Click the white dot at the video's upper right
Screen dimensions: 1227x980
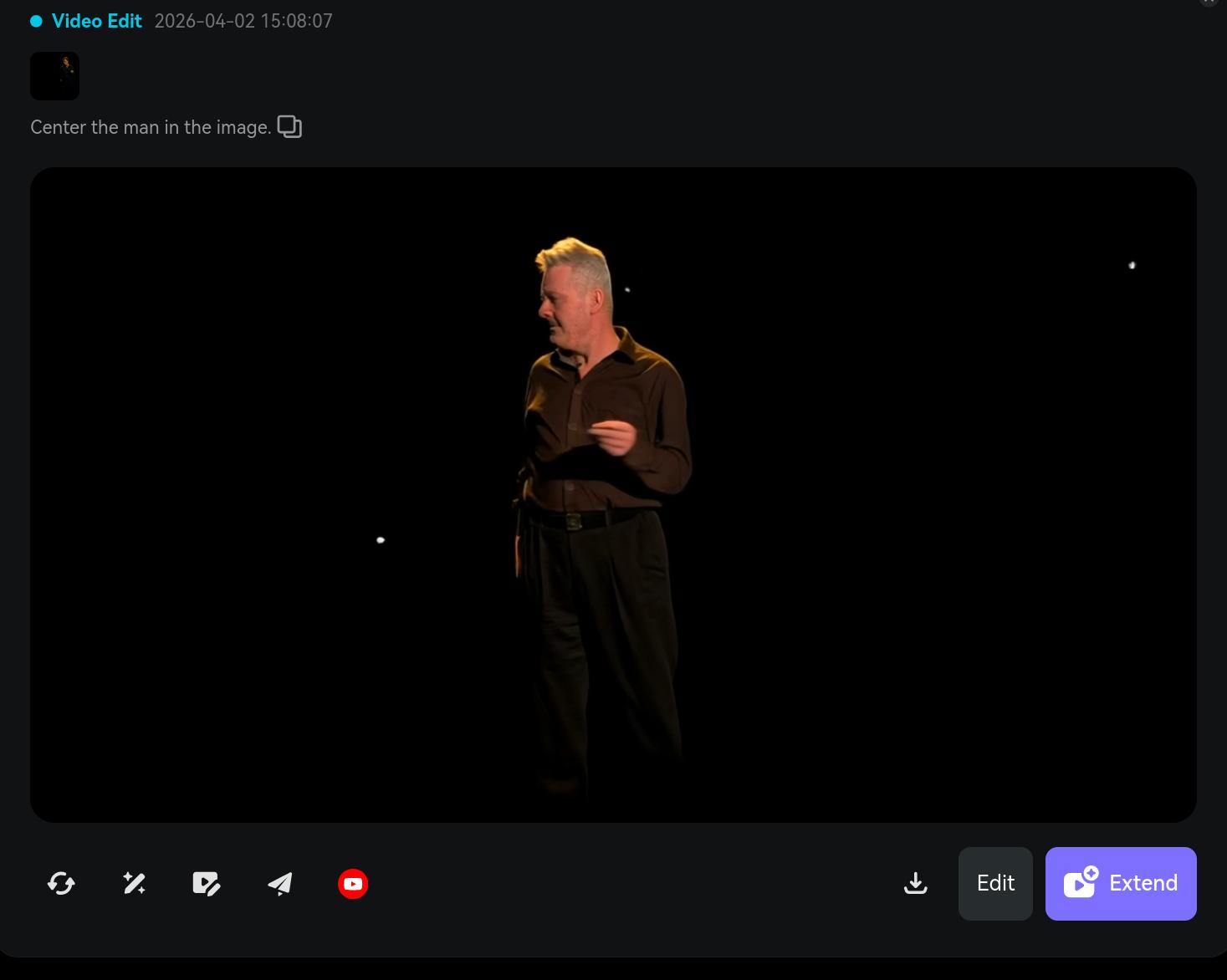tap(1132, 265)
